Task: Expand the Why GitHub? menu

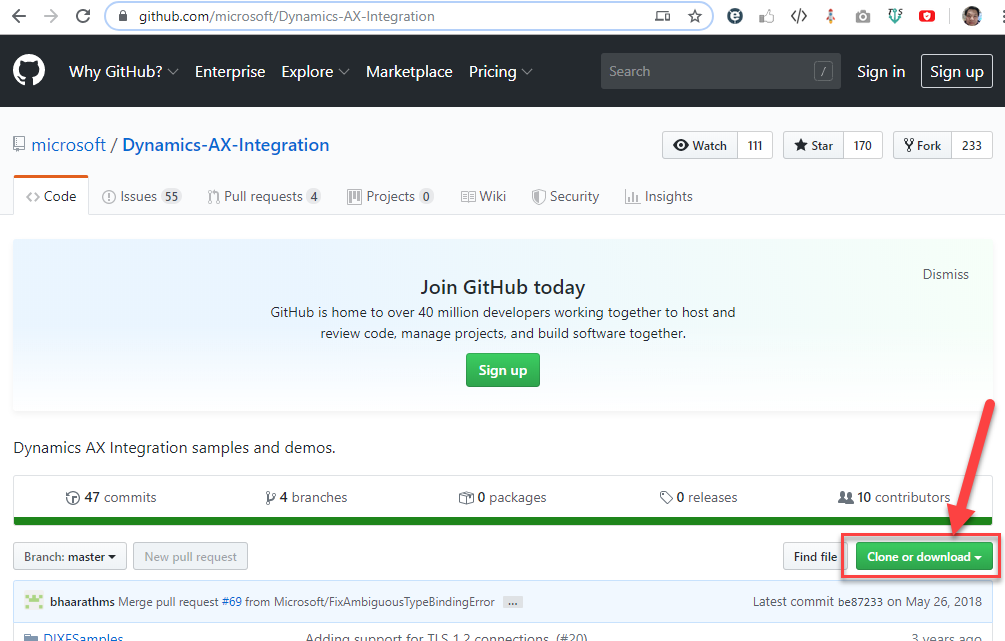Action: click(x=123, y=71)
